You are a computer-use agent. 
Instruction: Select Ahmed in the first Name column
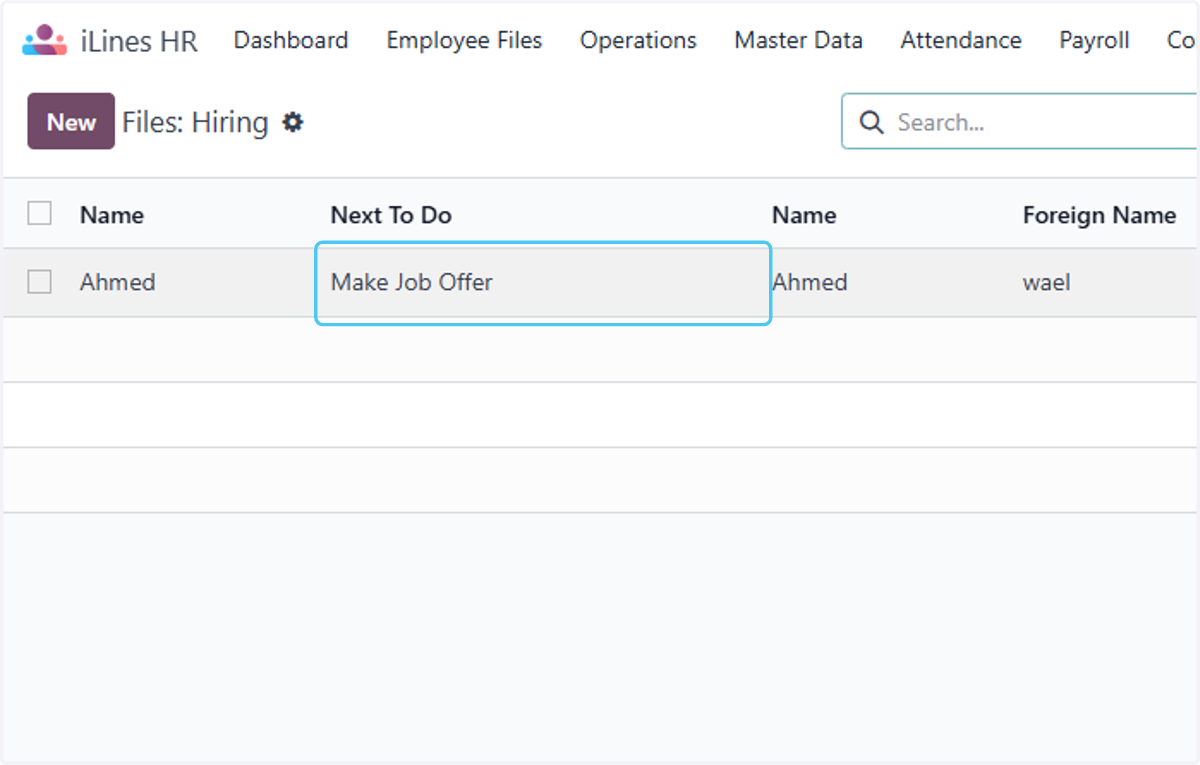[117, 282]
